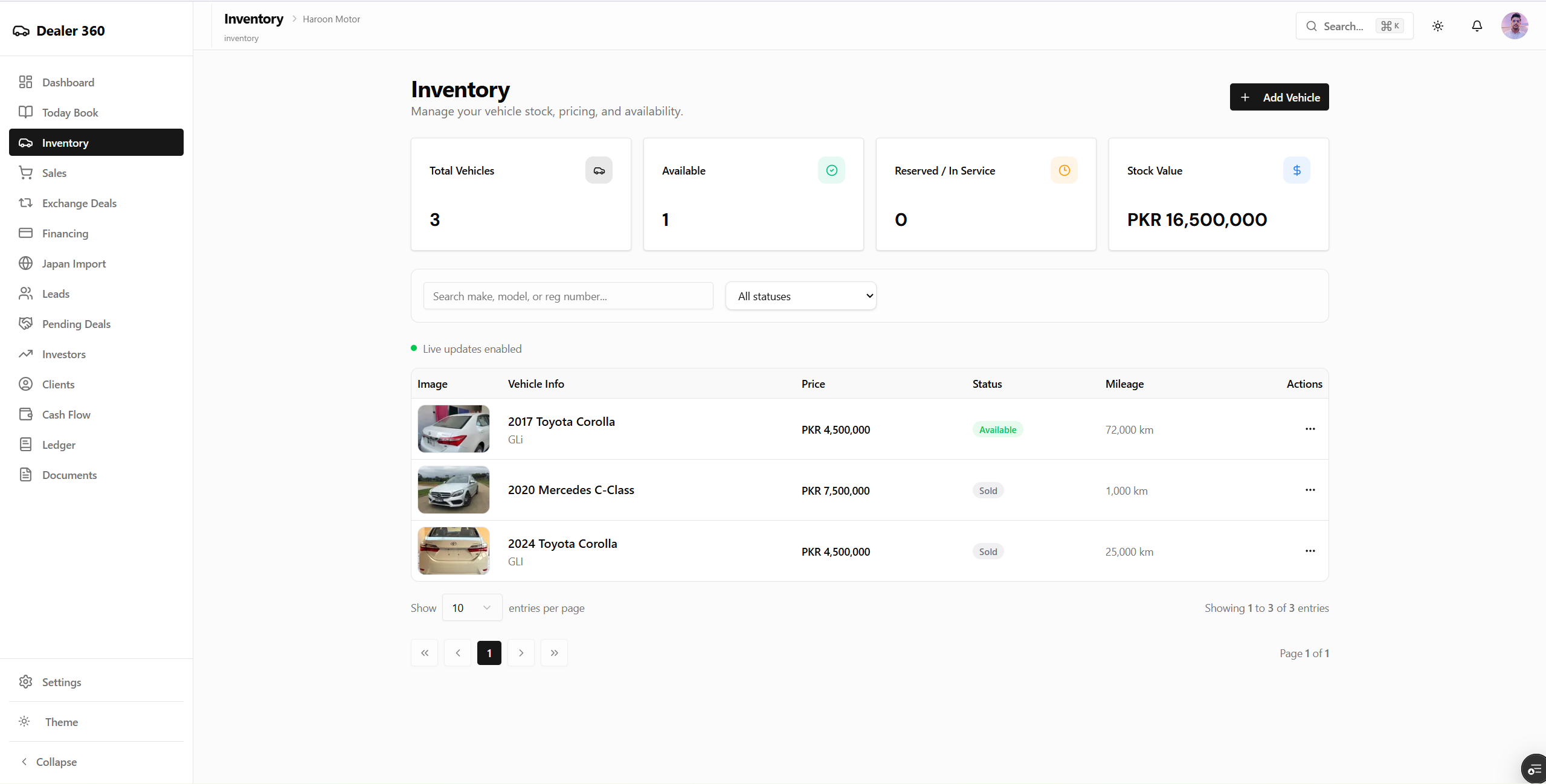1546x784 pixels.
Task: Click the Dashboard grid icon
Action: pos(25,82)
